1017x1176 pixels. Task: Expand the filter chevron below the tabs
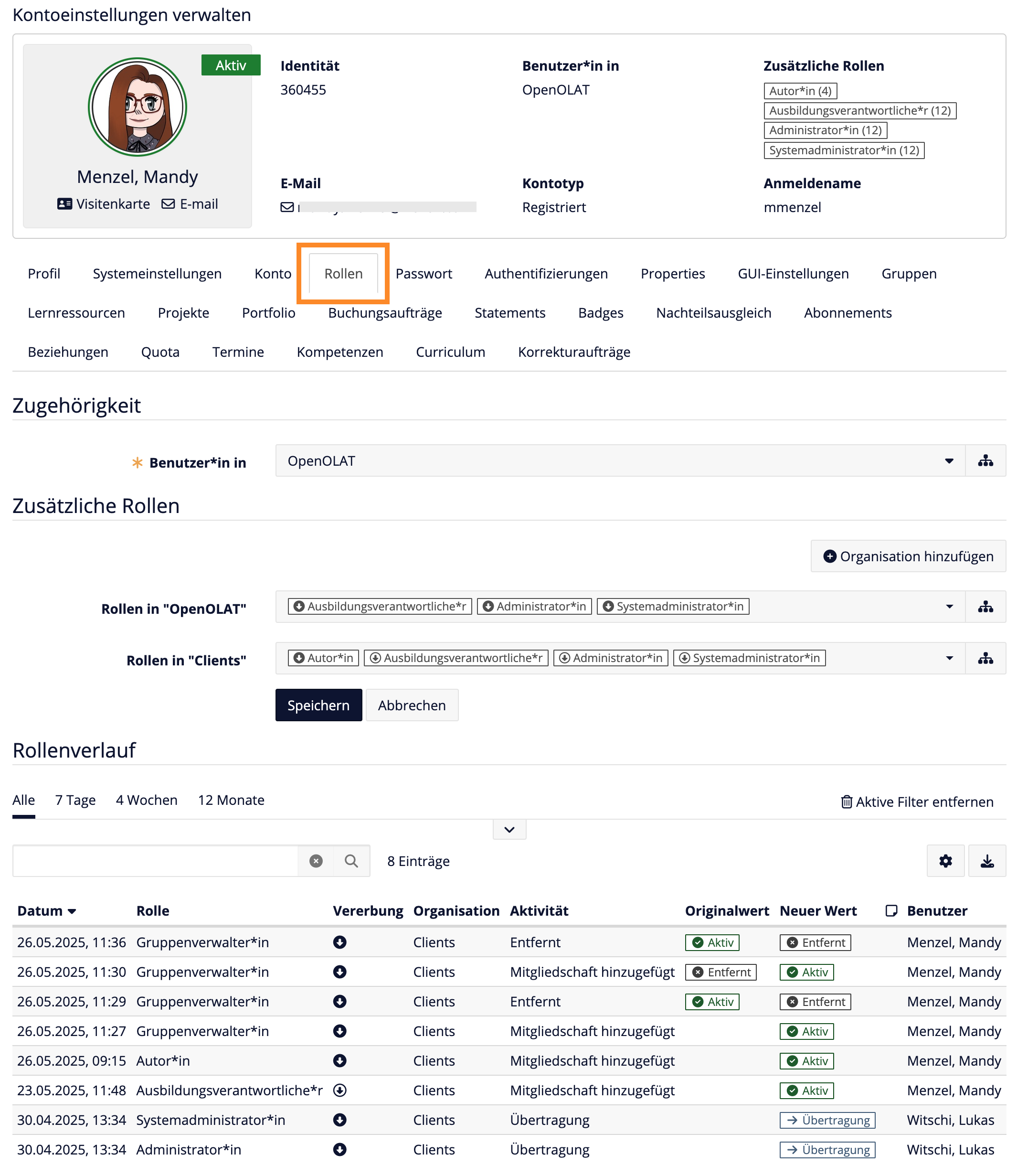click(509, 830)
